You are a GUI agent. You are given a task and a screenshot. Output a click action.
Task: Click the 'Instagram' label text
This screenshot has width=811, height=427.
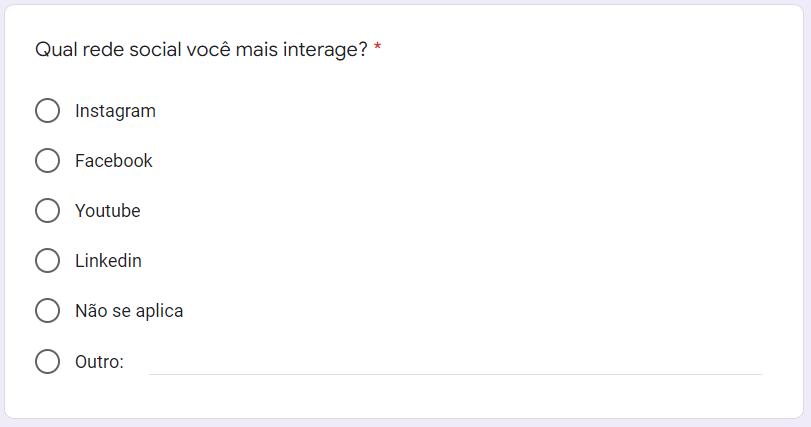pos(115,111)
